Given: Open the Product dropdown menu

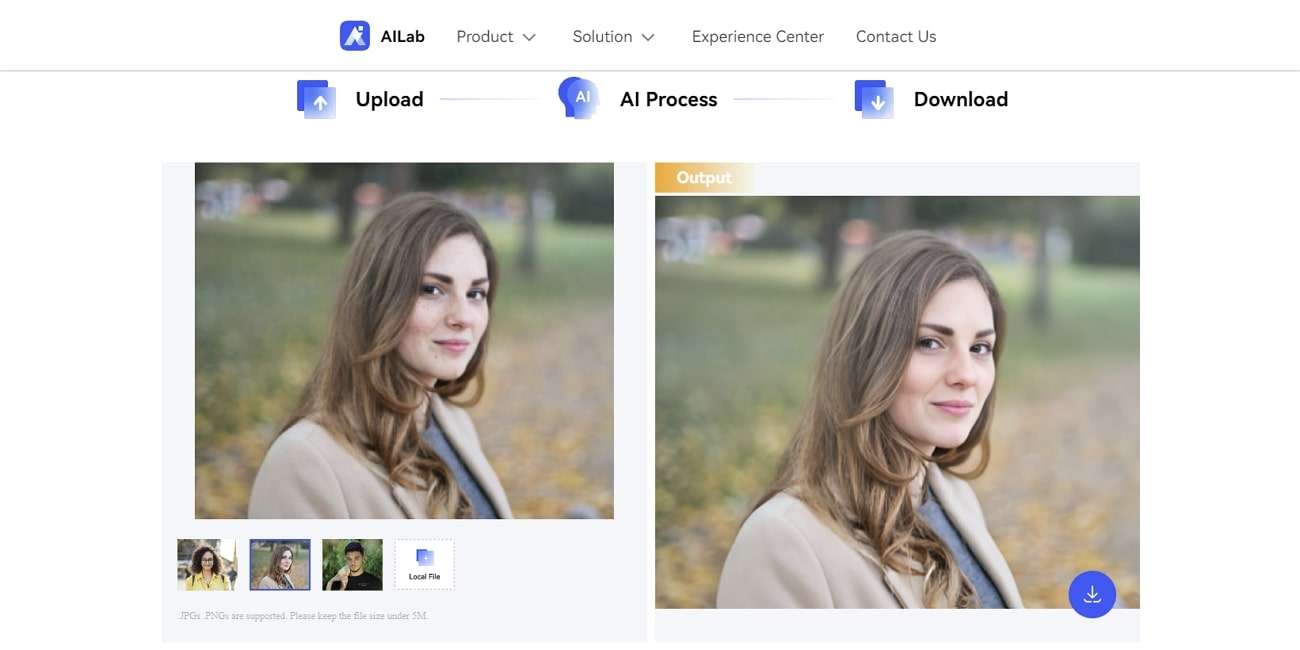Looking at the screenshot, I should [x=486, y=36].
